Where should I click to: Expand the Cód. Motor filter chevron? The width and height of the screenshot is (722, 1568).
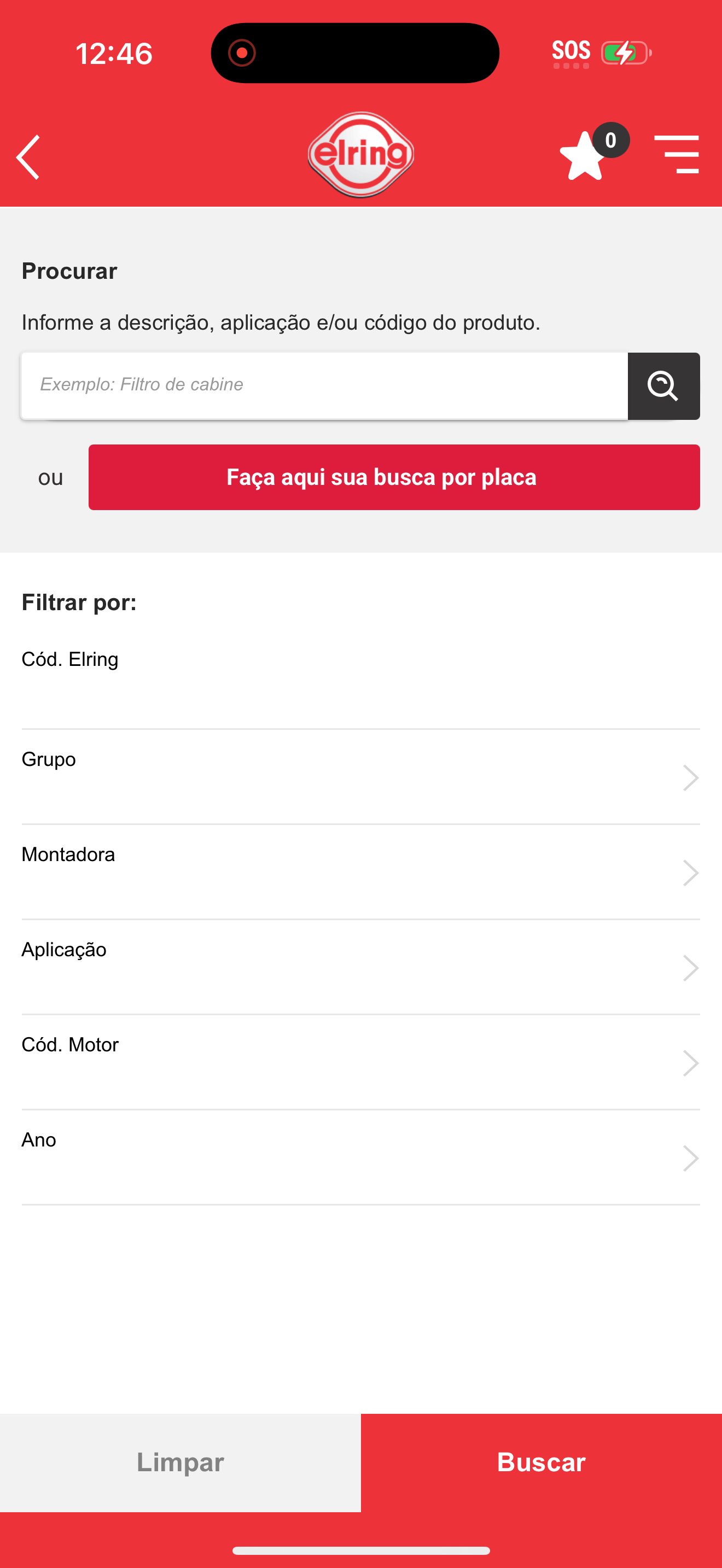(x=690, y=1063)
